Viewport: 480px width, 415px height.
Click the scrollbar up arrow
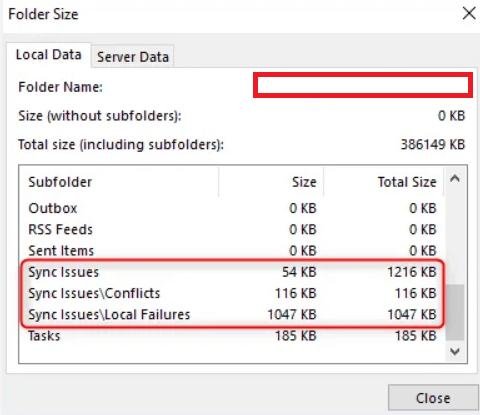pyautogui.click(x=455, y=179)
